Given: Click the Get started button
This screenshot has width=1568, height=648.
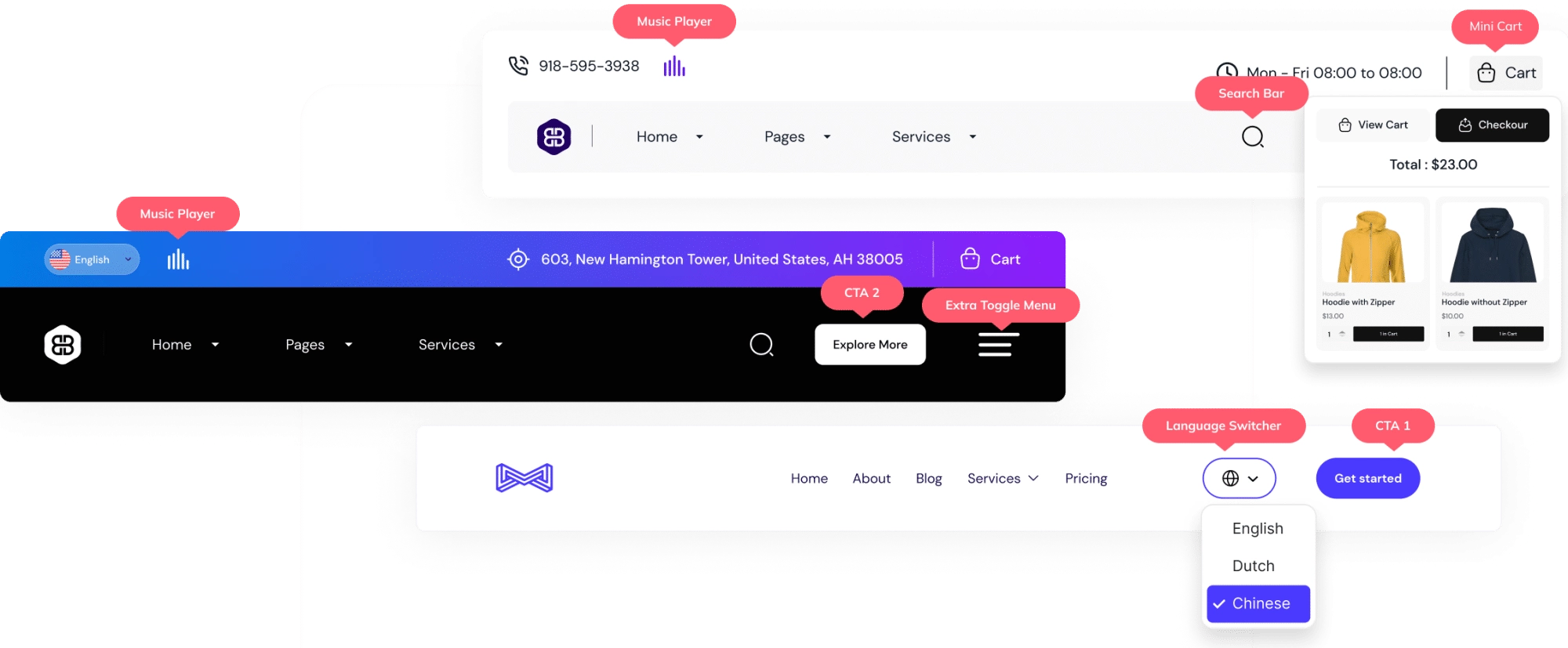Looking at the screenshot, I should pyautogui.click(x=1368, y=479).
